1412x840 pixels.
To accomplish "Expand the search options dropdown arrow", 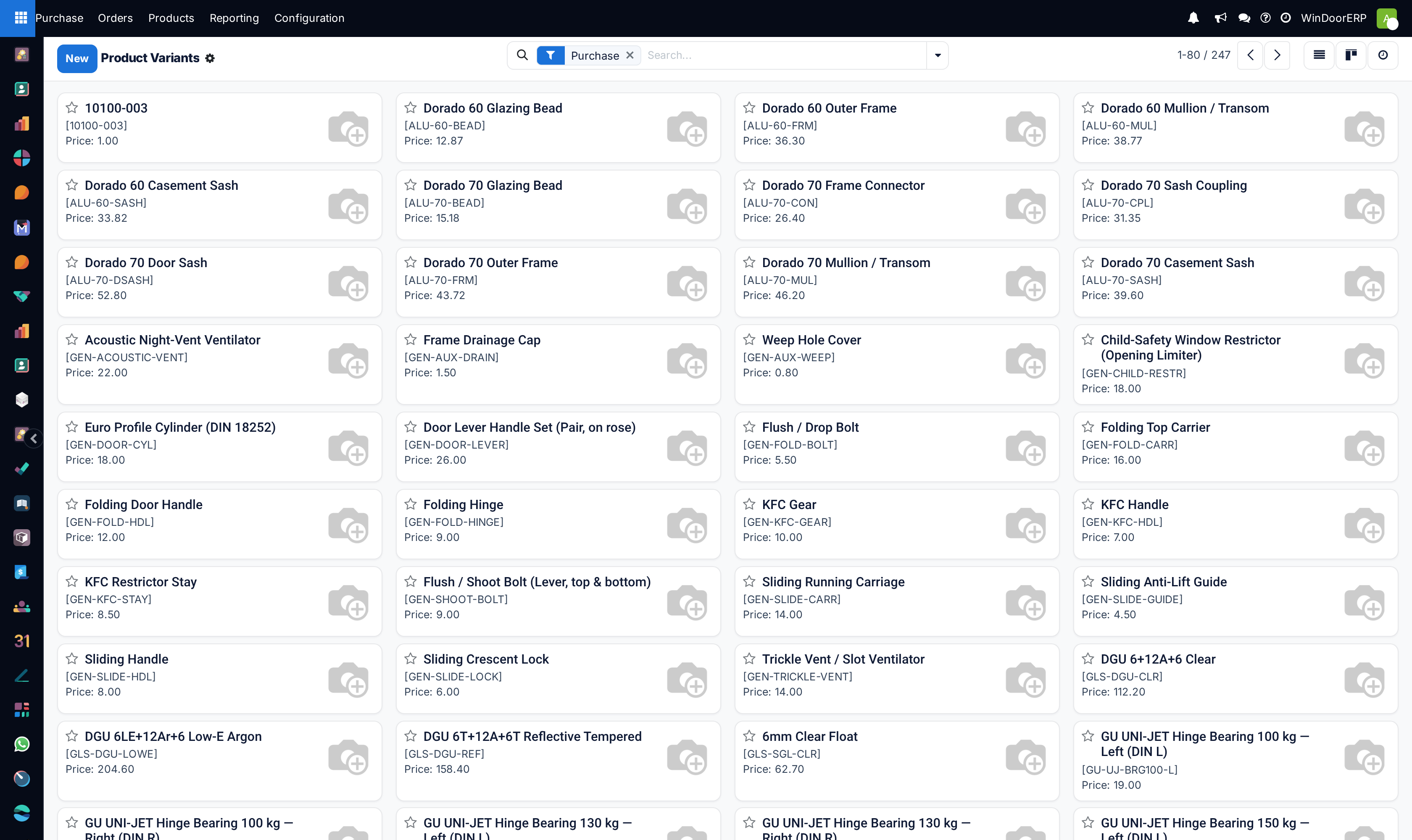I will (x=938, y=55).
